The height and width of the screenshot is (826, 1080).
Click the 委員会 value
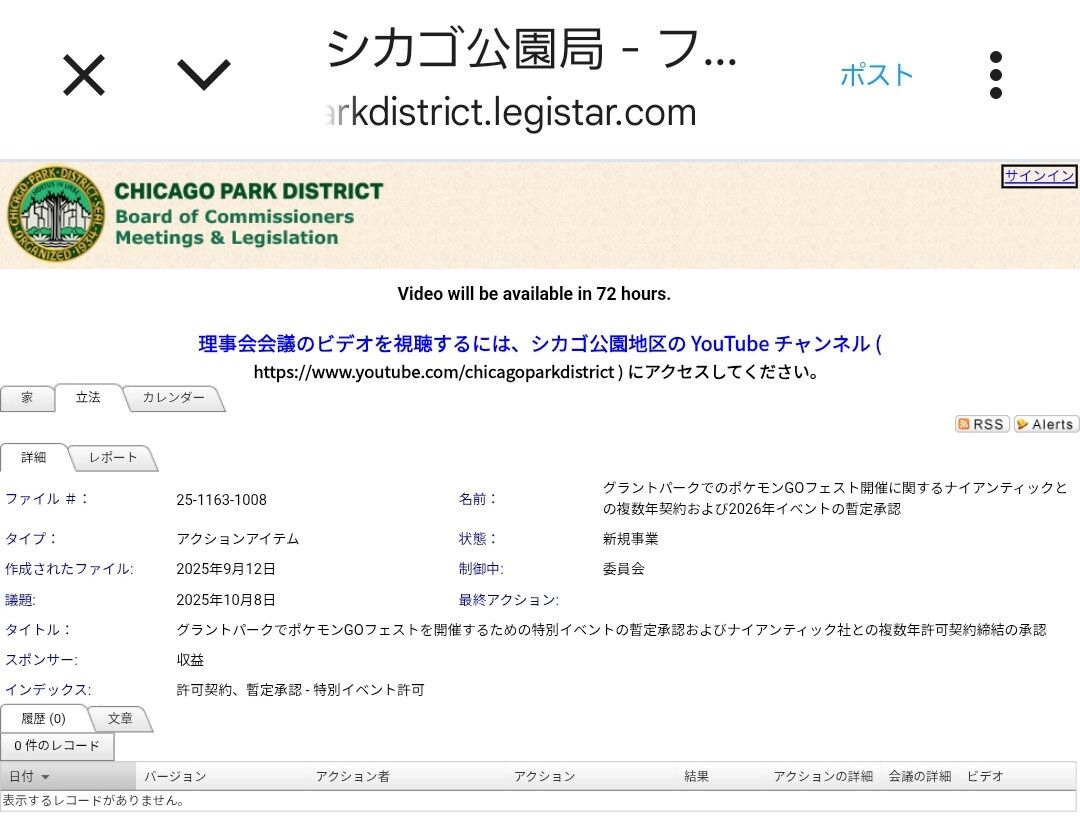[x=623, y=569]
